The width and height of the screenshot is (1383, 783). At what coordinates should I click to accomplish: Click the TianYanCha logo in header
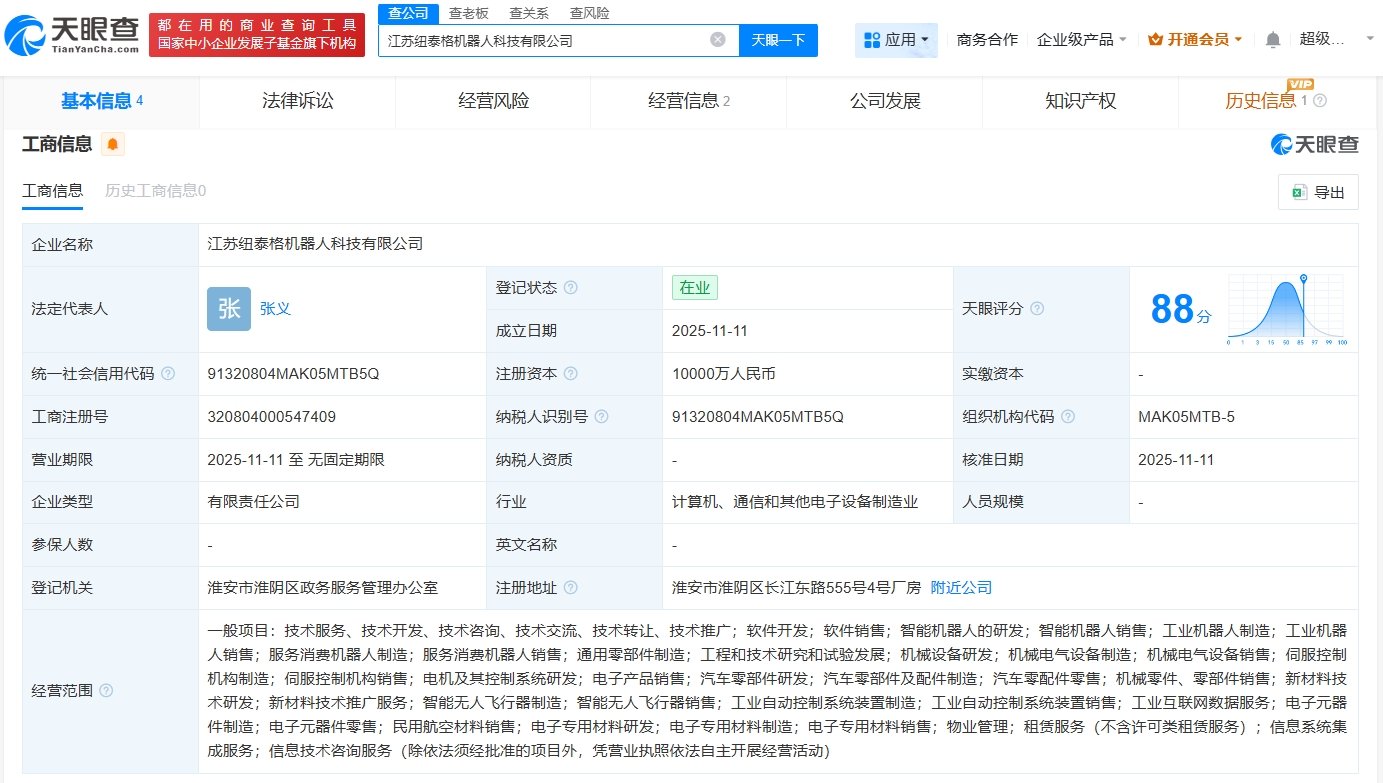72,35
